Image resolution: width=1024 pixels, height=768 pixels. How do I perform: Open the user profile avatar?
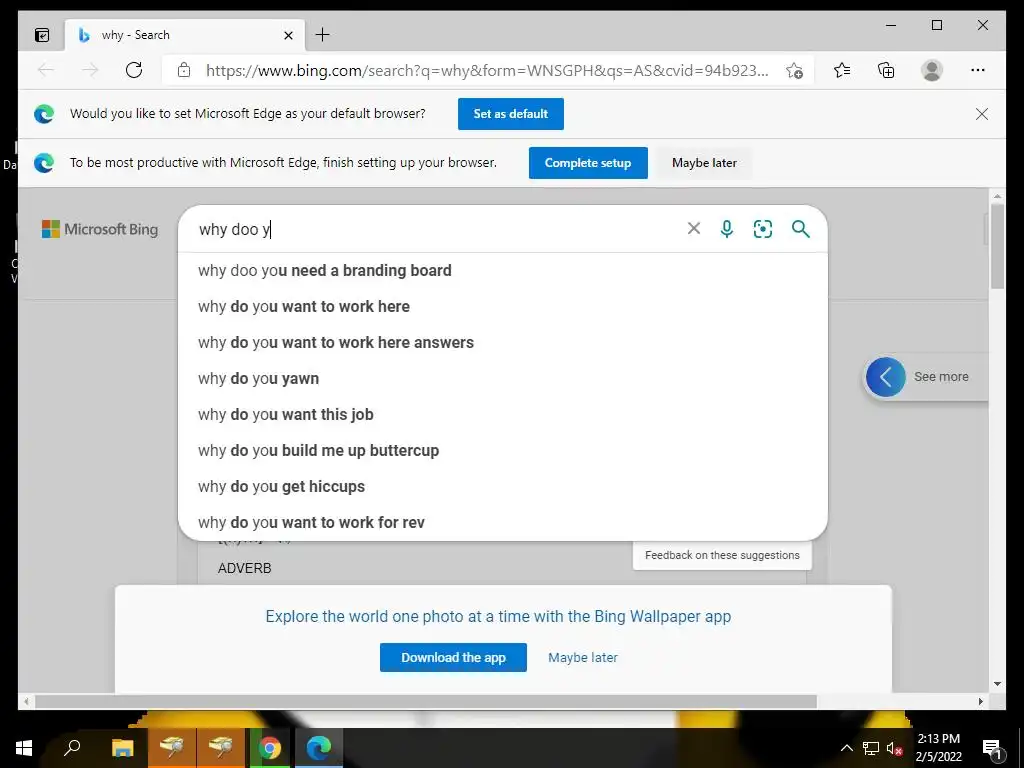tap(932, 70)
